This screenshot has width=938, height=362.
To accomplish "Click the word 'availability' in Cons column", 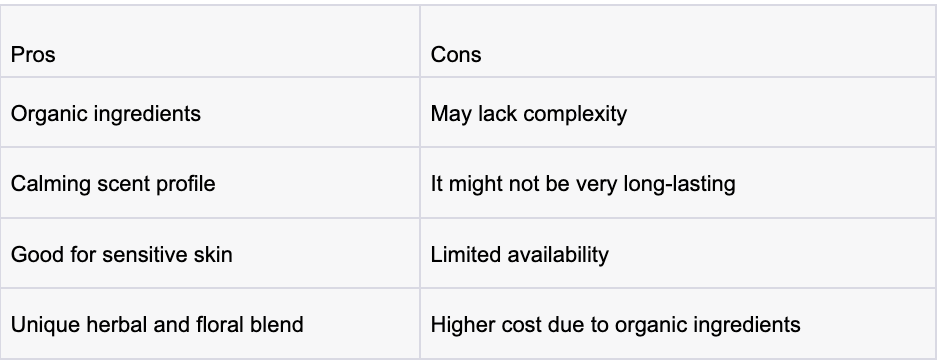I will pyautogui.click(x=558, y=255).
